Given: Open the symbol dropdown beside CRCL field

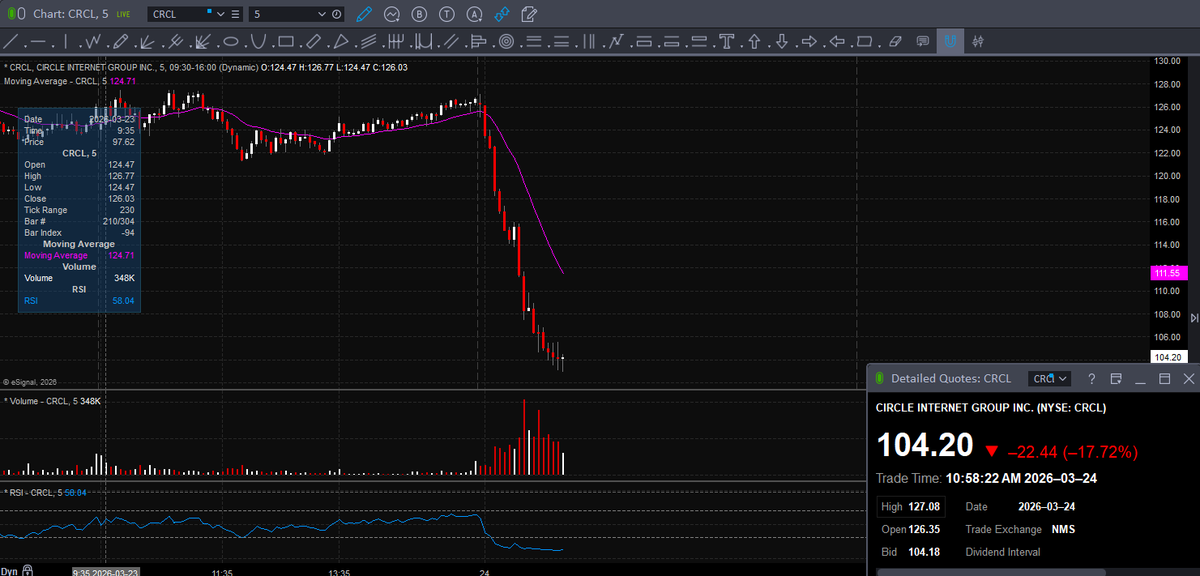Looking at the screenshot, I should coord(221,14).
